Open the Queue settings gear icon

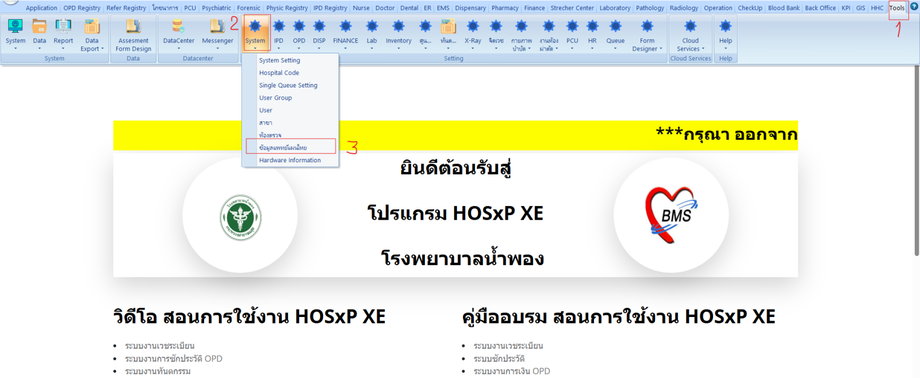(615, 26)
